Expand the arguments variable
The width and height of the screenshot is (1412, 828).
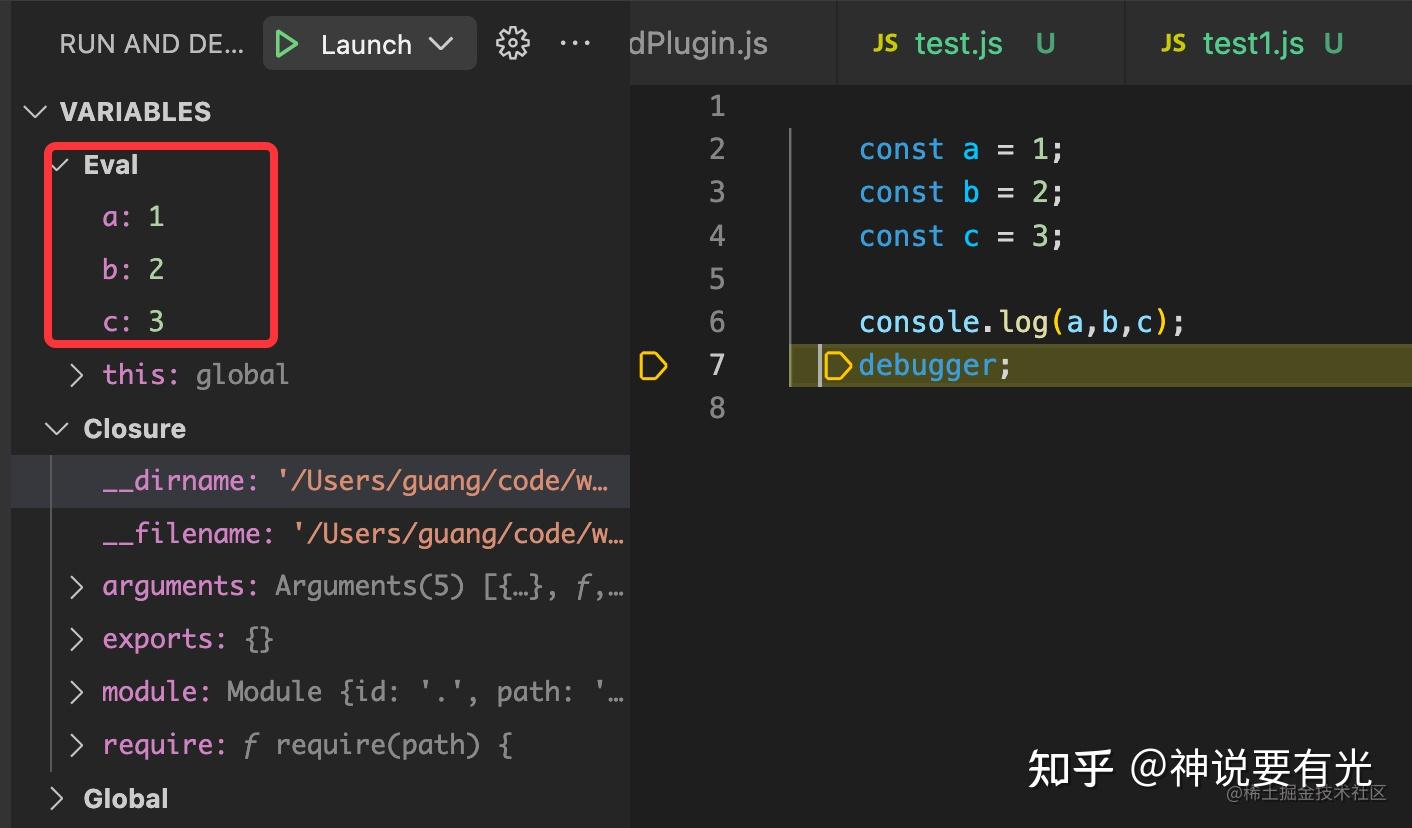coord(76,586)
